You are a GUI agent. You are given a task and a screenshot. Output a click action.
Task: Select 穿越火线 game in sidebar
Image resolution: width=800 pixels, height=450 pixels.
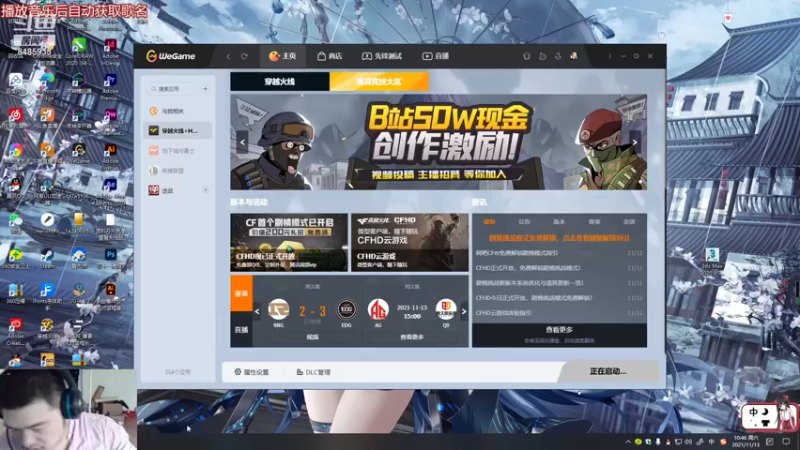coord(178,131)
